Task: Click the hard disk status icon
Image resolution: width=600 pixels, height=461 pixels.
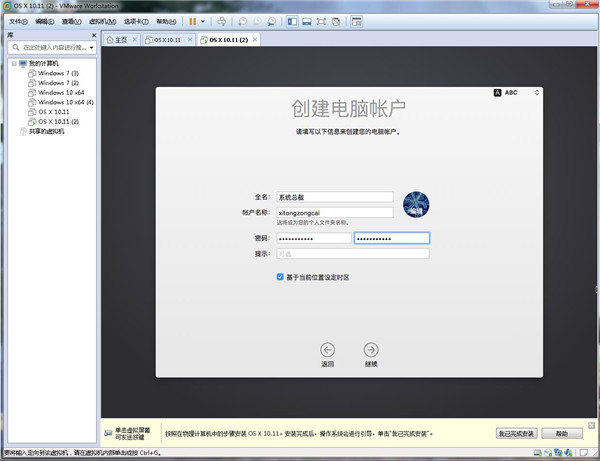Action: click(x=538, y=453)
